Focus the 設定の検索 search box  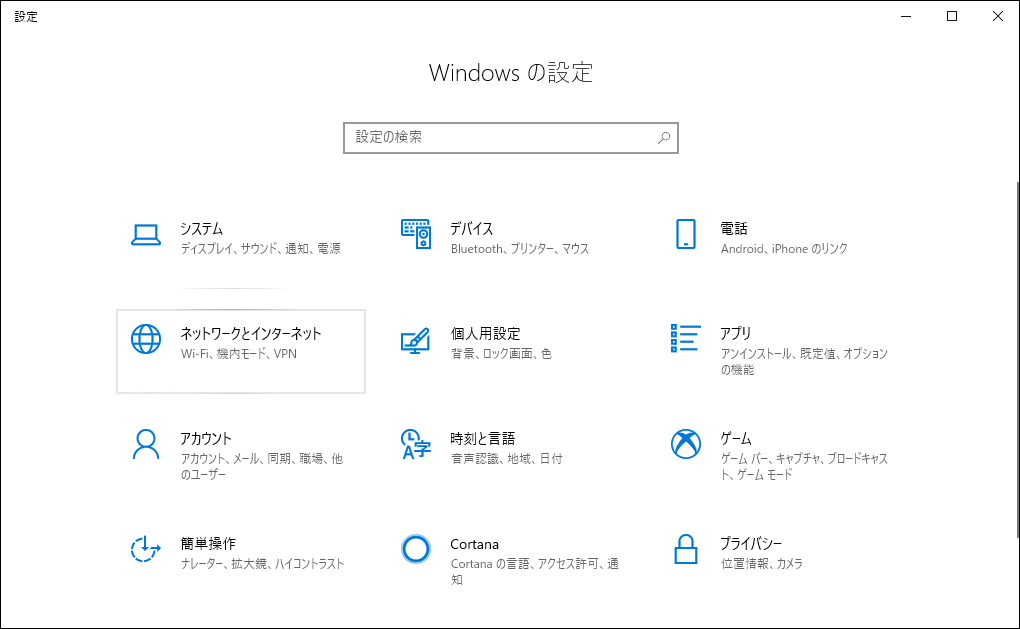point(511,138)
